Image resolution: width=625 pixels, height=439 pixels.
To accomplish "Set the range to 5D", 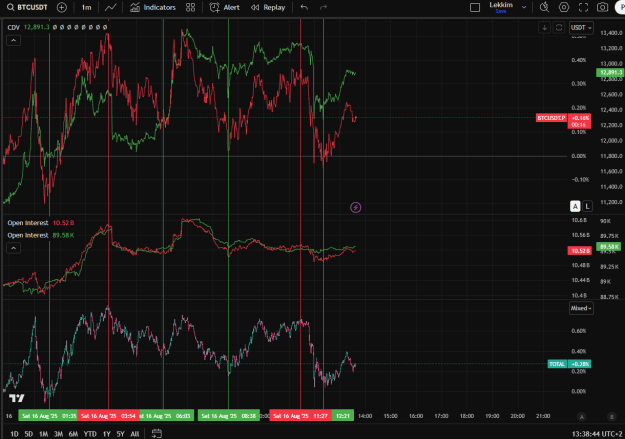I will [x=29, y=434].
